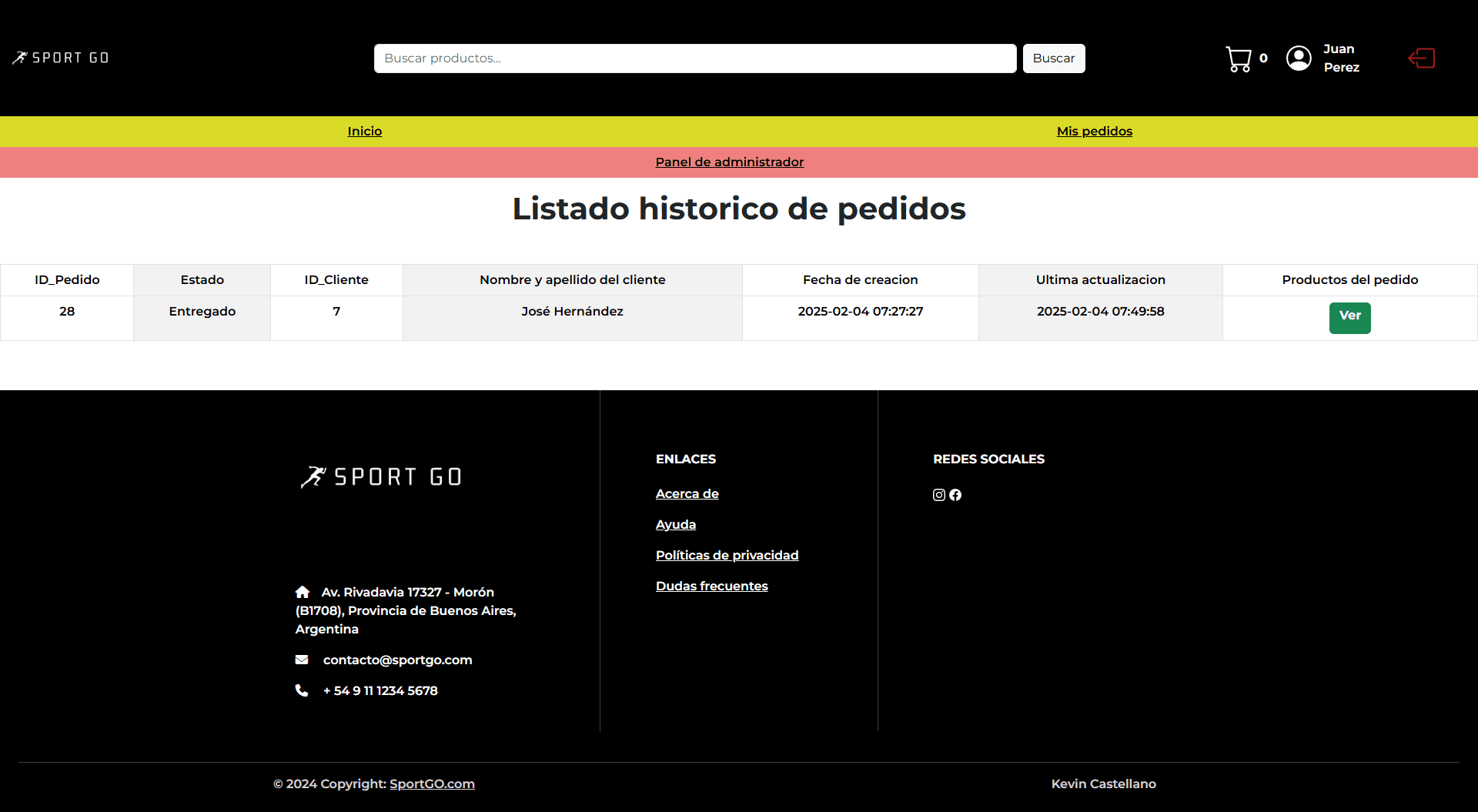Click the home address icon in footer
Image resolution: width=1478 pixels, height=812 pixels.
coord(303,592)
